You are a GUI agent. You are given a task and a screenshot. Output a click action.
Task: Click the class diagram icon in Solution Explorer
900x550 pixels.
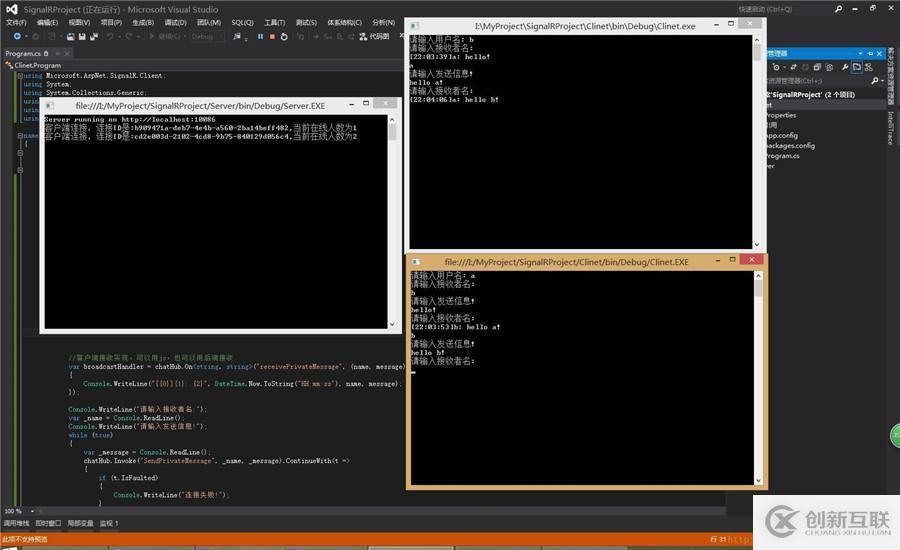(x=868, y=67)
